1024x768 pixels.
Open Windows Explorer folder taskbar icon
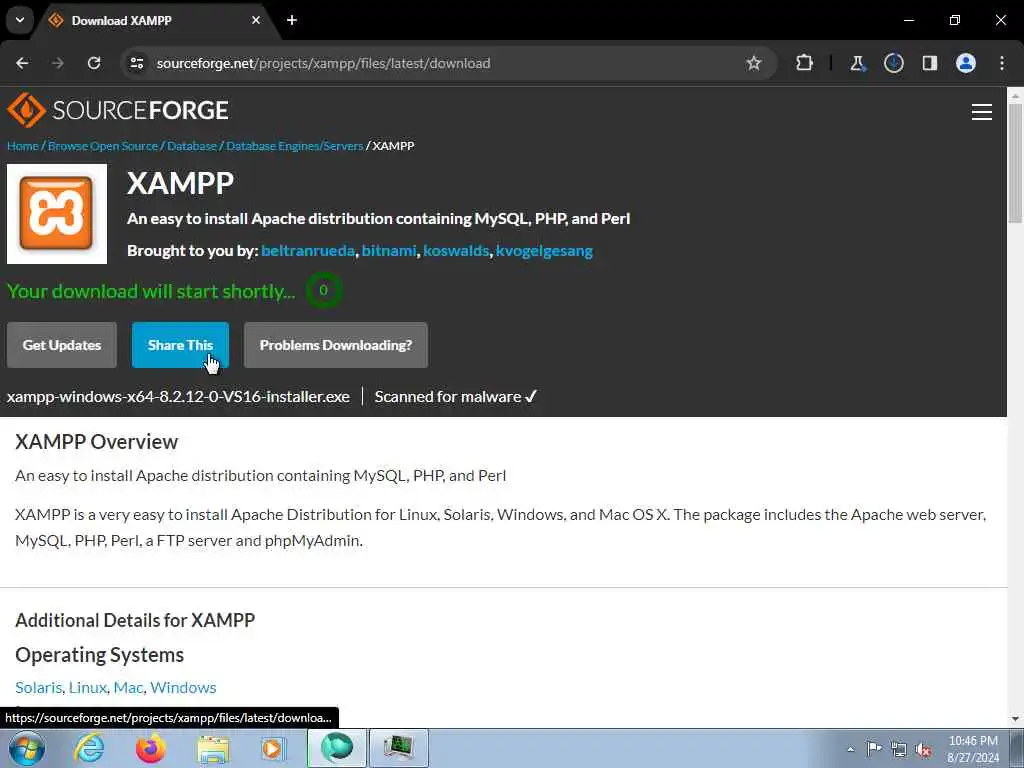(x=213, y=748)
